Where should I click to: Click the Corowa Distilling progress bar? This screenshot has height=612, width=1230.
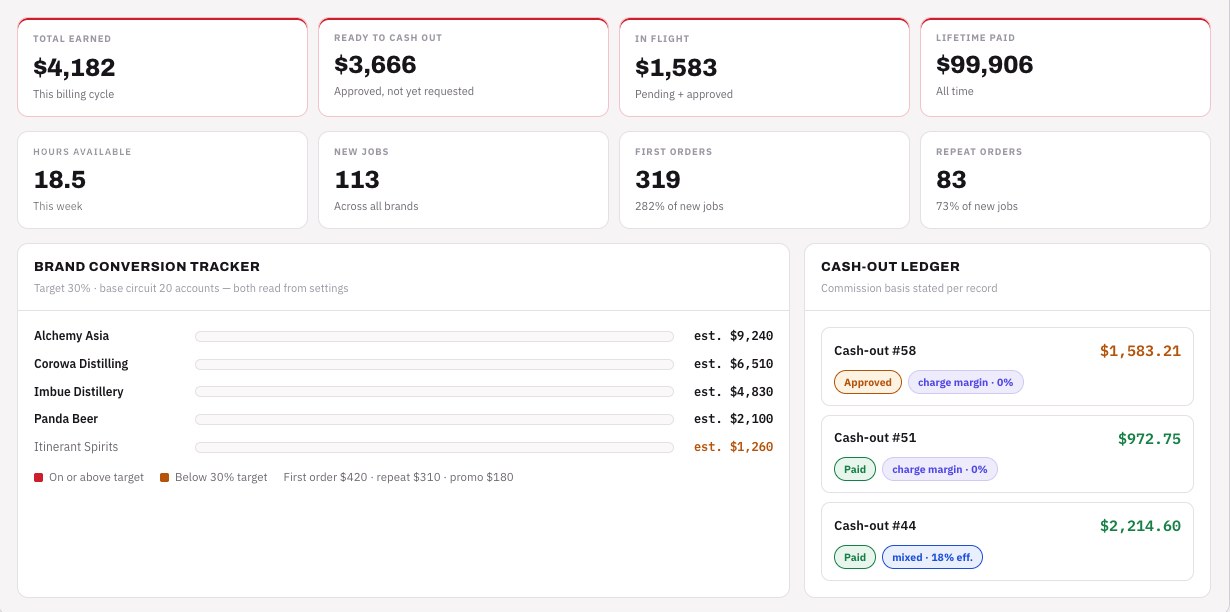coord(434,365)
